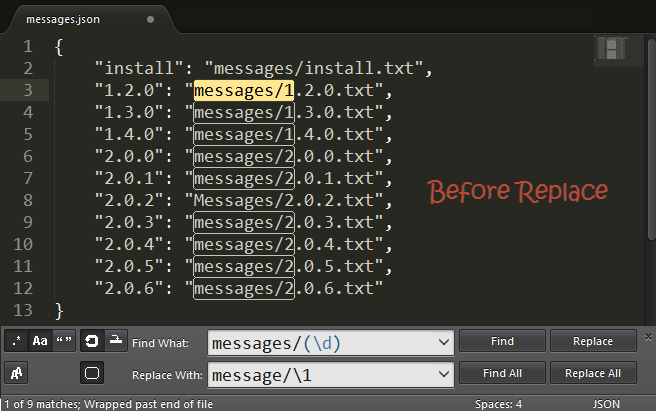Click closing brace on line 13
Screen dimensions: 656x411
point(59,311)
